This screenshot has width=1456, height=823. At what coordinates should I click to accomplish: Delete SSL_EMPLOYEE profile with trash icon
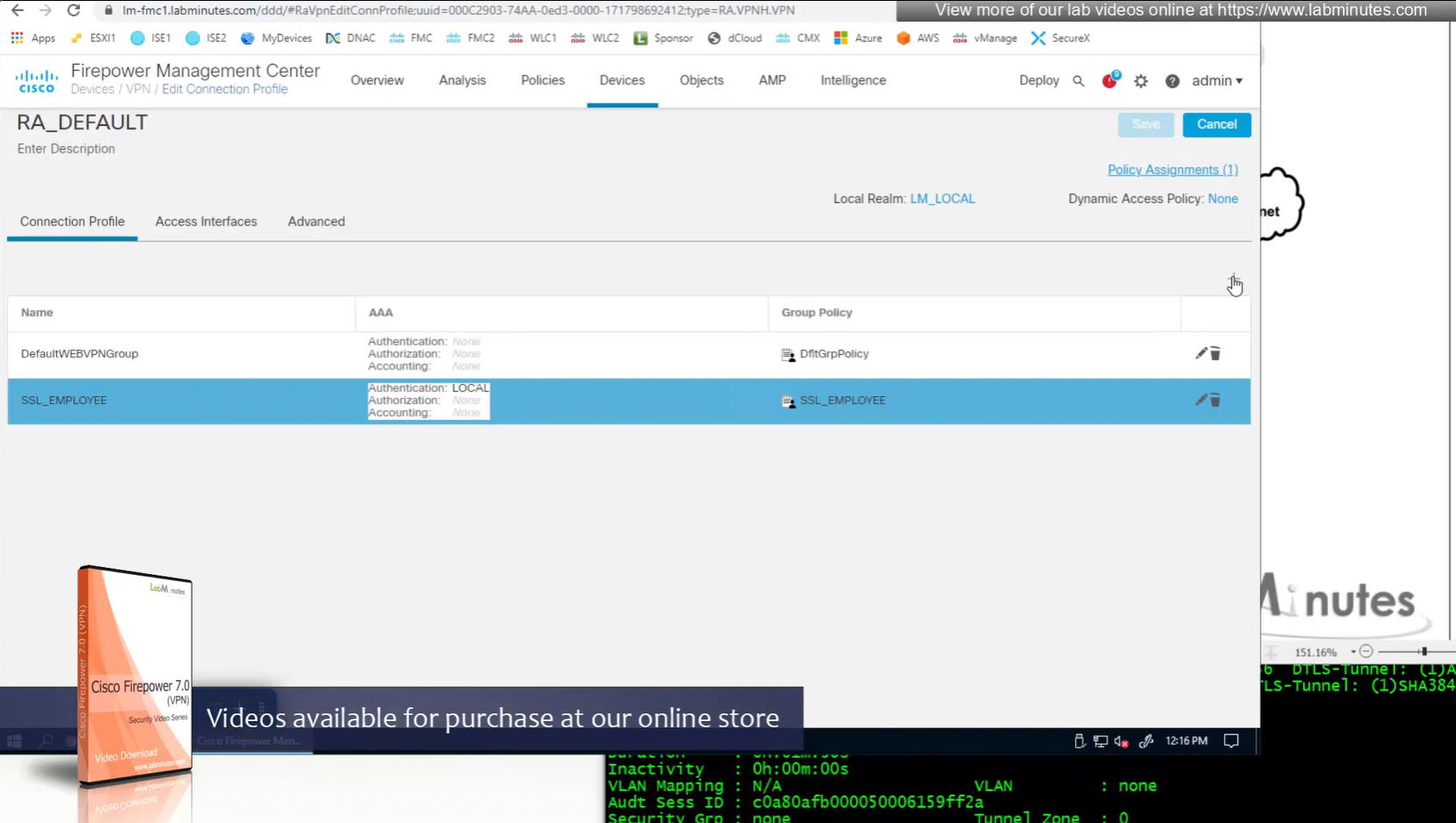[1215, 401]
